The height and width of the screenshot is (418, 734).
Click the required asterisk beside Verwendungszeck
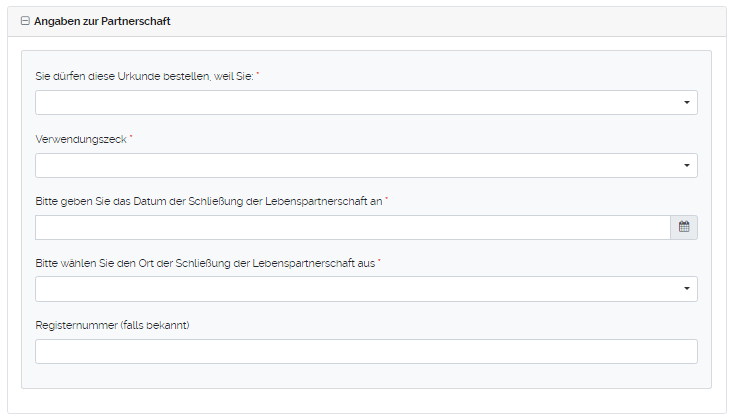(132, 137)
